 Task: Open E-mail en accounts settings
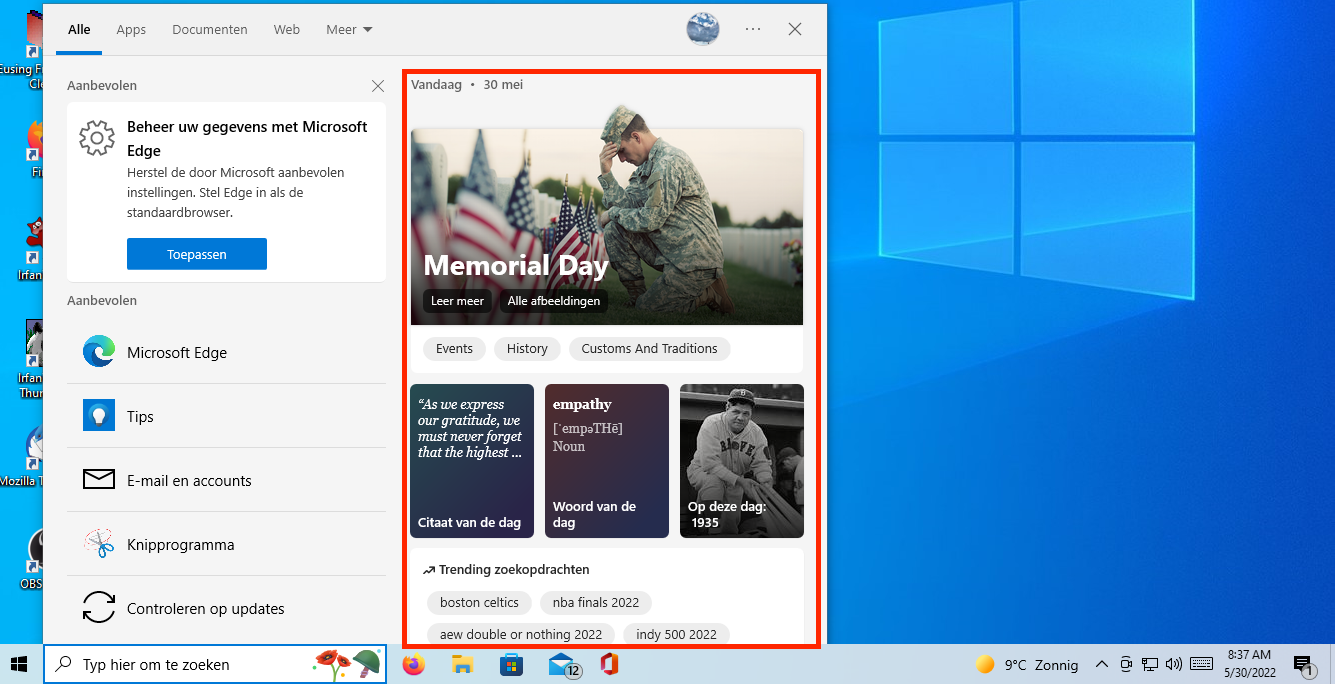tap(189, 481)
